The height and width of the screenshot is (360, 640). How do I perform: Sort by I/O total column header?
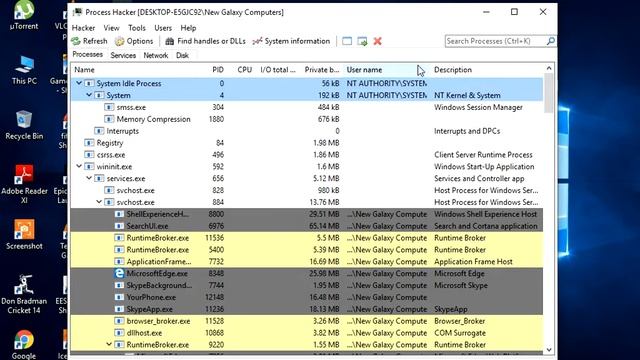278,70
